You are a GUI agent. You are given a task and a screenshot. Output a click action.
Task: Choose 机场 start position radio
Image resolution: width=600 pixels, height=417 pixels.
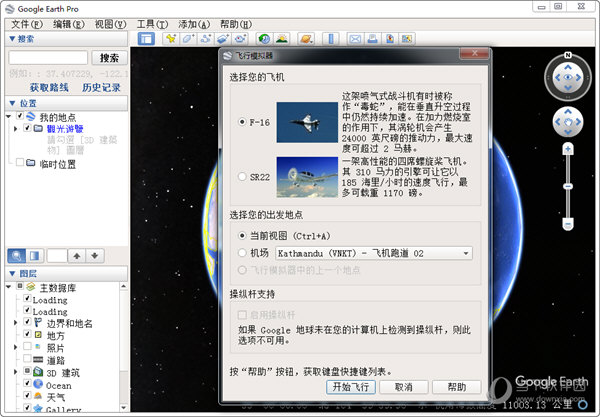point(242,252)
